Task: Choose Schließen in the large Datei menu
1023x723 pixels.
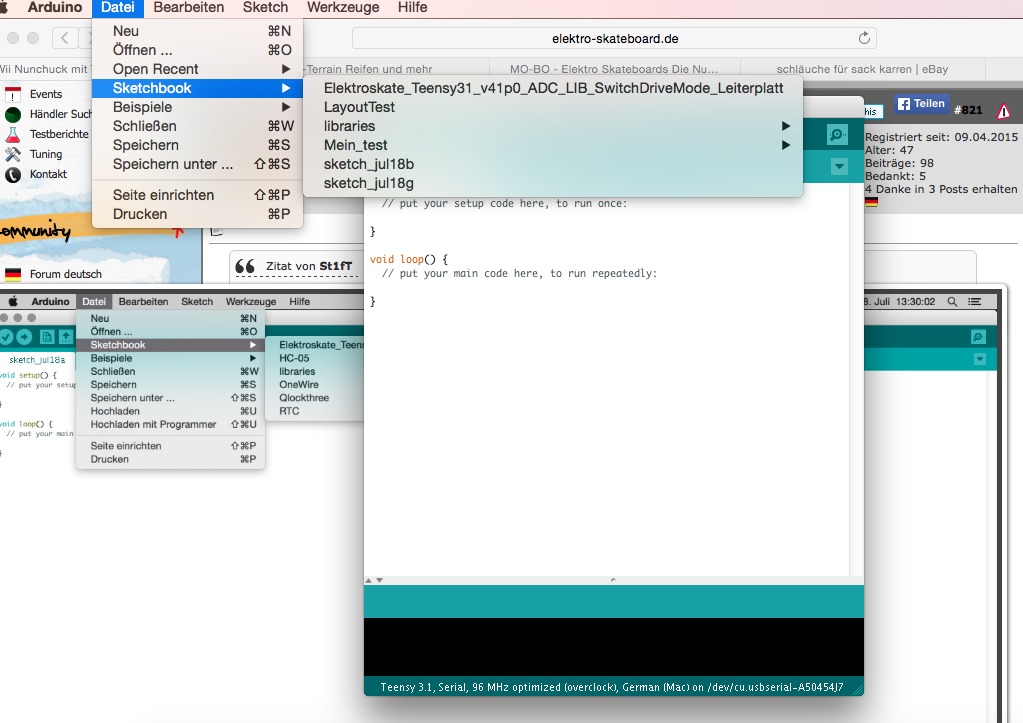Action: [197, 126]
